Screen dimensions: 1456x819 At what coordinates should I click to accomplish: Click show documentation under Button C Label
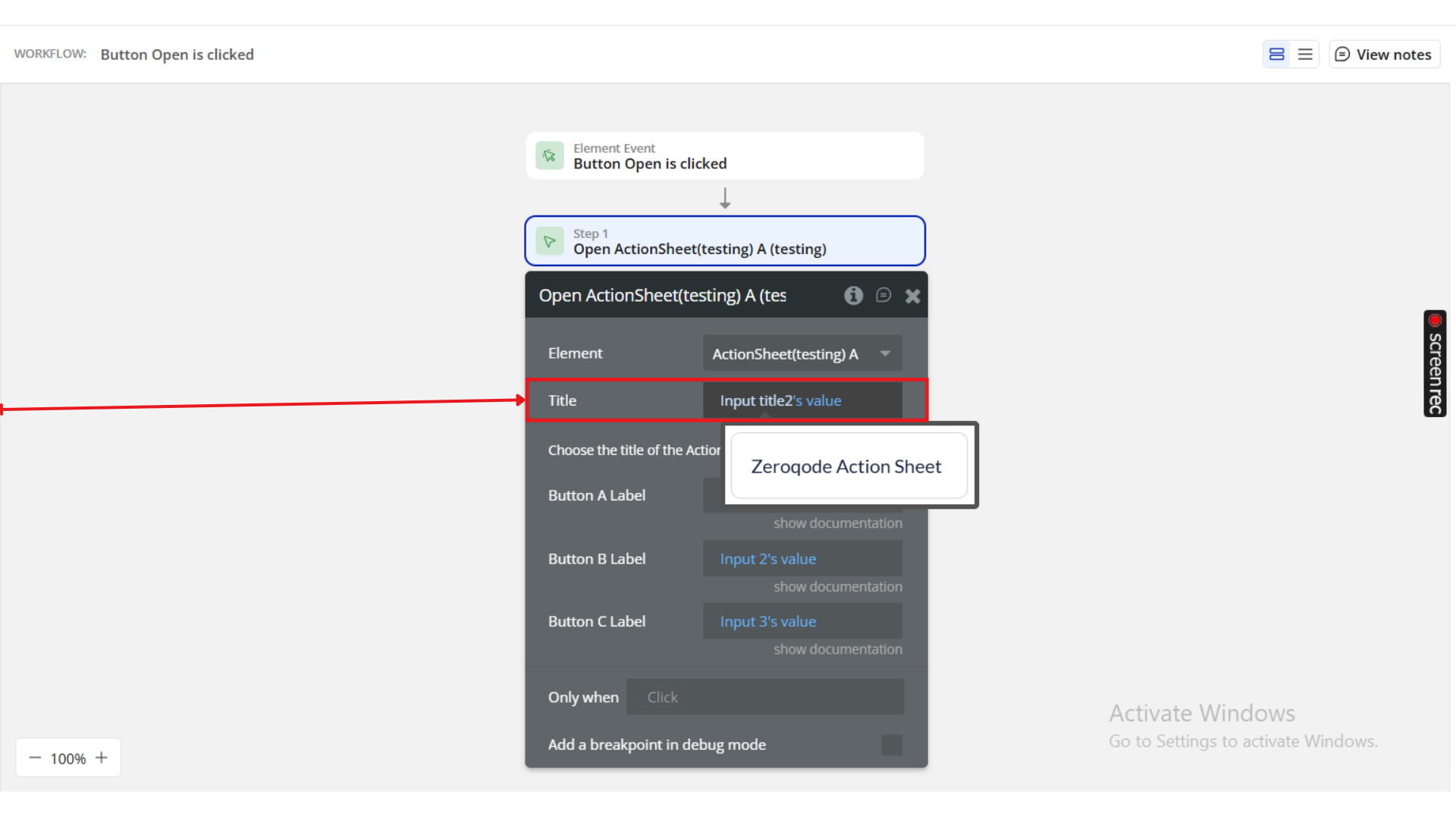click(837, 649)
